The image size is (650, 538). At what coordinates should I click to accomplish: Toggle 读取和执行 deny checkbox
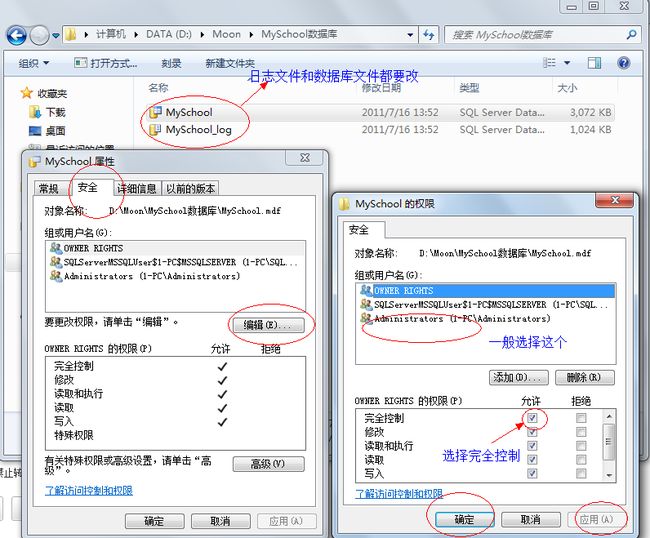click(x=581, y=446)
